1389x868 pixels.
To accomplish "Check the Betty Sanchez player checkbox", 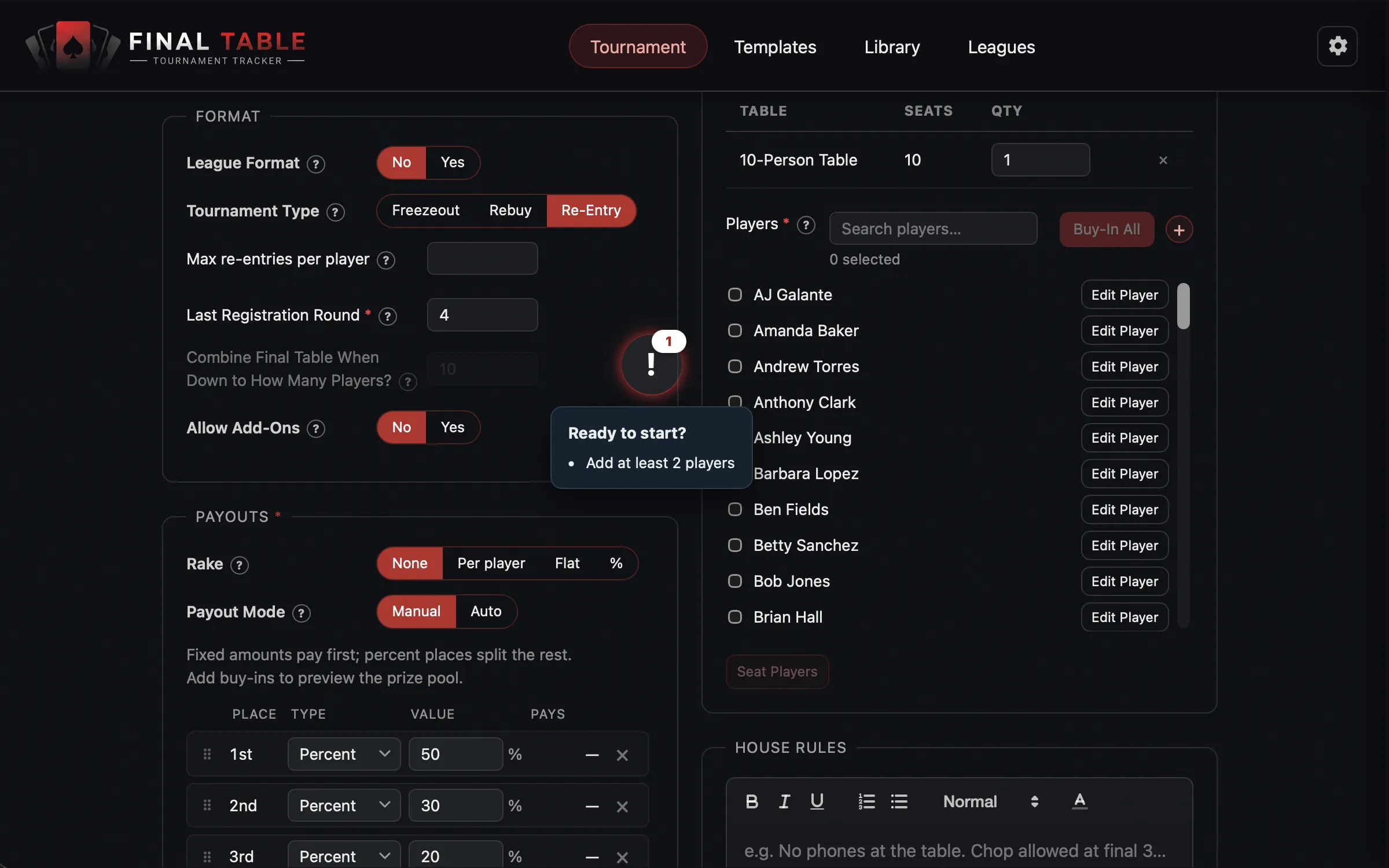I will [x=734, y=546].
